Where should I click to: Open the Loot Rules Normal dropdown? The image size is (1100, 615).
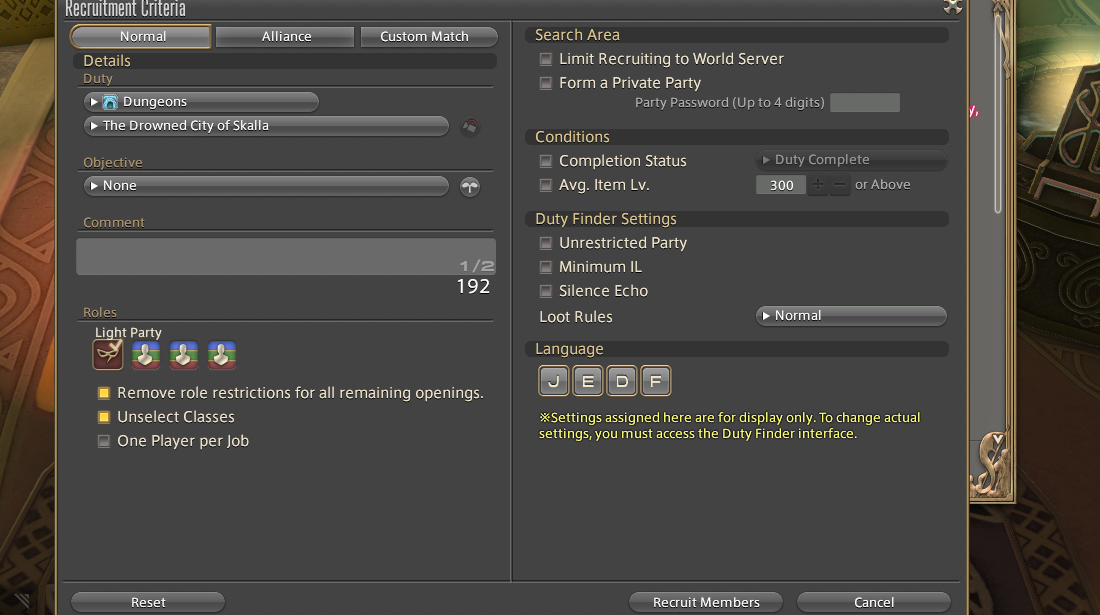pos(850,316)
